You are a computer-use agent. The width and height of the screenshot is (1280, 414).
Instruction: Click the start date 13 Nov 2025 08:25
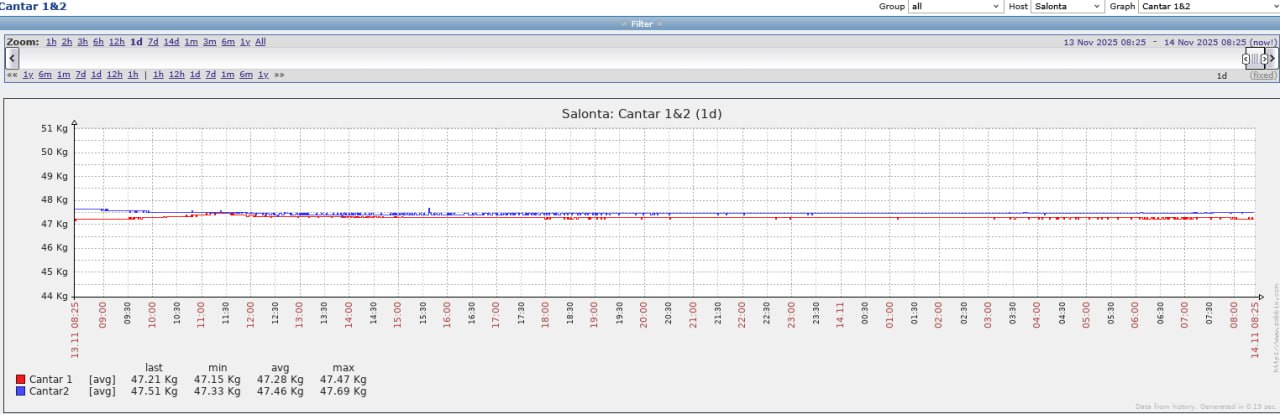tap(1105, 42)
